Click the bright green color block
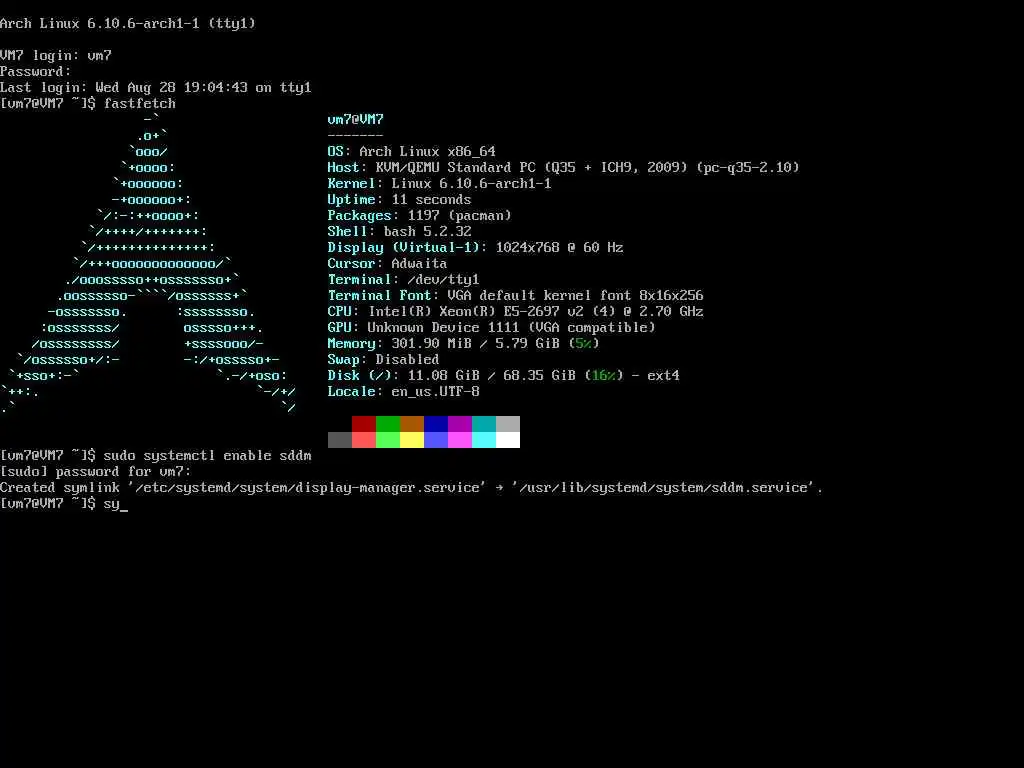 pyautogui.click(x=388, y=440)
